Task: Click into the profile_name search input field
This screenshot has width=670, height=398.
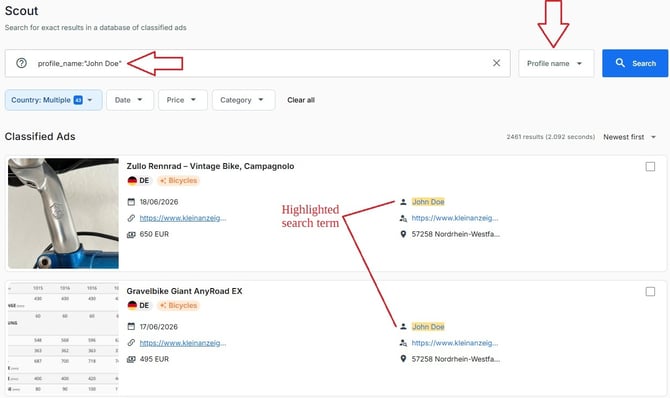Action: coord(258,63)
